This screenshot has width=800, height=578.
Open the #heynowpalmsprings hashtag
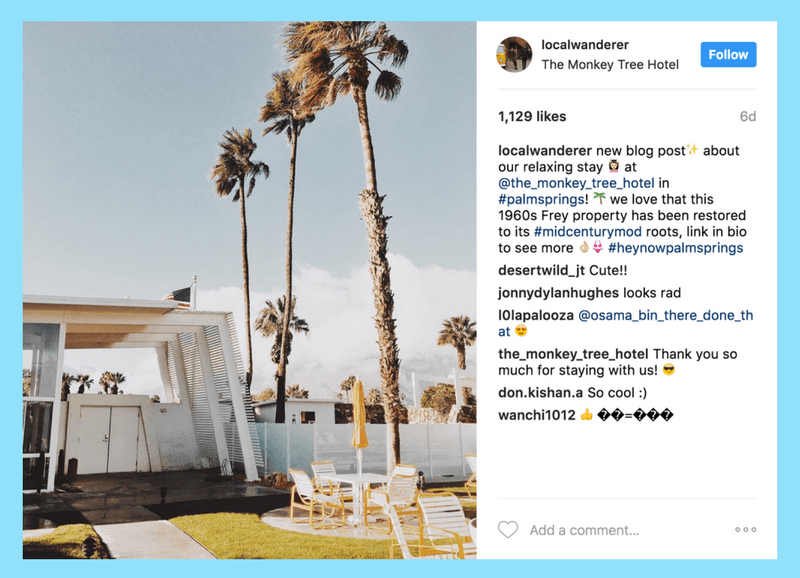pyautogui.click(x=676, y=248)
